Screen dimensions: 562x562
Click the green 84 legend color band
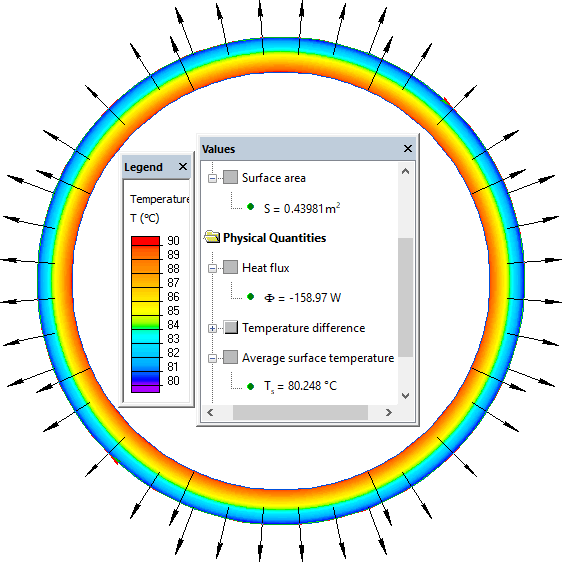145,323
